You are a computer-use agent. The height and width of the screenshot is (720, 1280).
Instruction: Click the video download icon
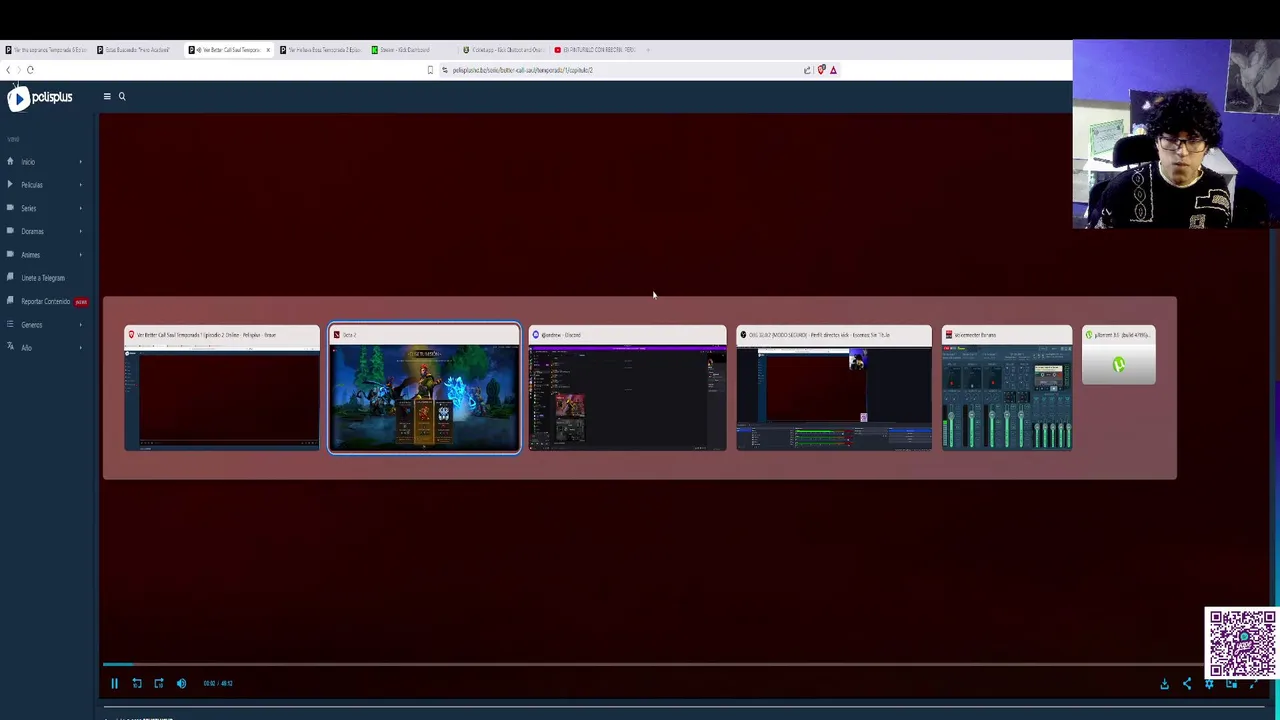point(1164,684)
